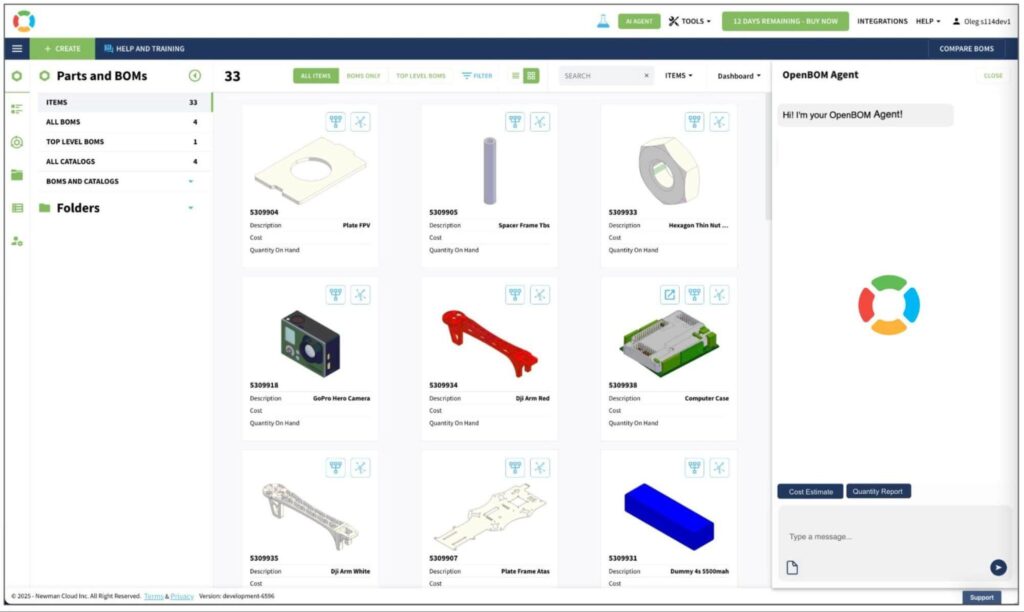Open hierarchy icon on card 5309905
Image resolution: width=1024 pixels, height=612 pixels.
click(515, 121)
